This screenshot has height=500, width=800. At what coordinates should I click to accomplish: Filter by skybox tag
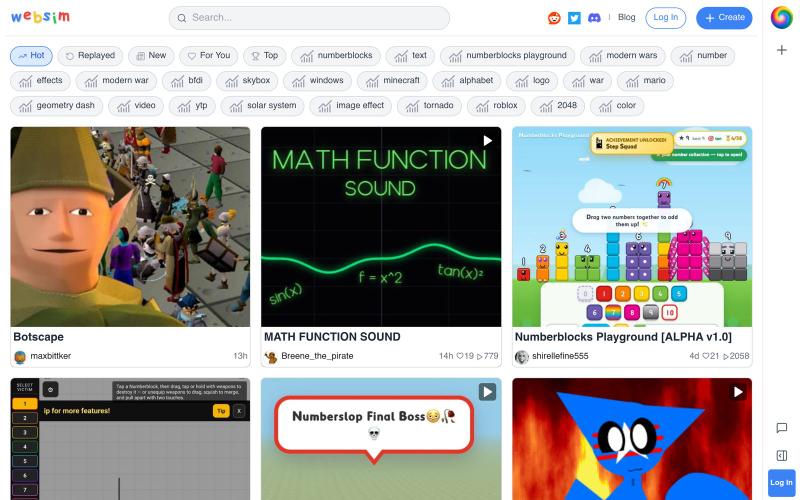pyautogui.click(x=247, y=81)
